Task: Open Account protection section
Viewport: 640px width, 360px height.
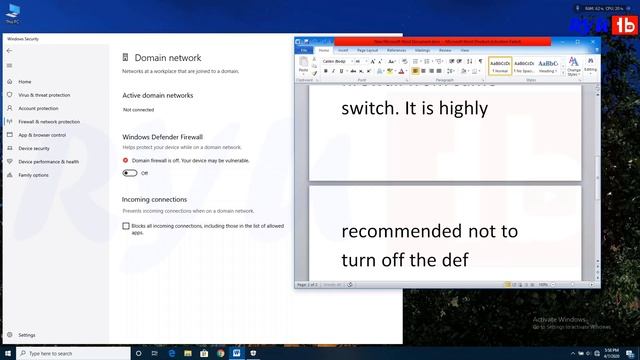Action: pyautogui.click(x=38, y=109)
